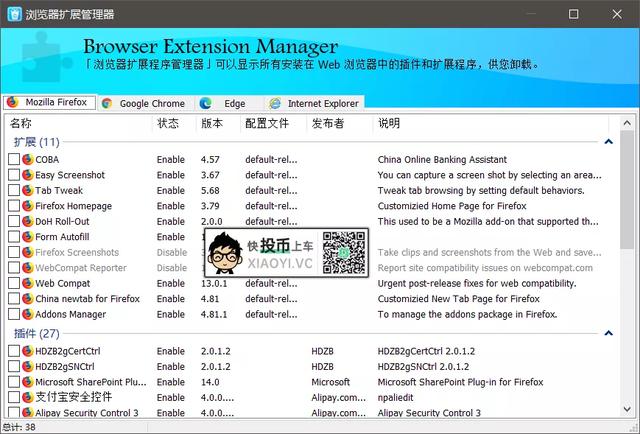
Task: Click the icon next to Firefox Homepage
Action: [x=28, y=206]
